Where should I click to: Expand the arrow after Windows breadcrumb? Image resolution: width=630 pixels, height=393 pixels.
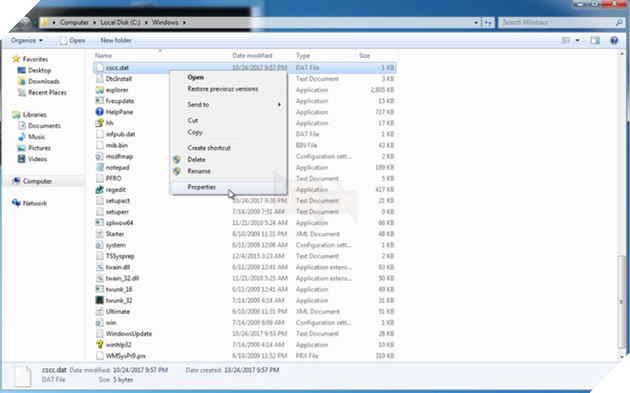[x=184, y=23]
